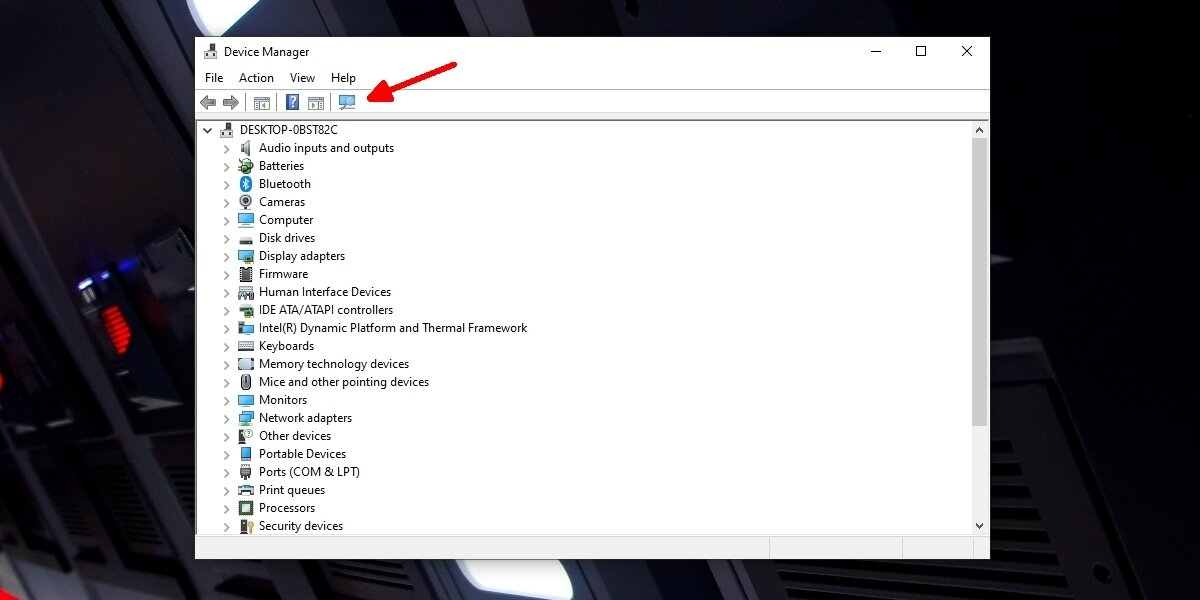Expand the Other devices node
This screenshot has height=600, width=1200.
click(226, 435)
